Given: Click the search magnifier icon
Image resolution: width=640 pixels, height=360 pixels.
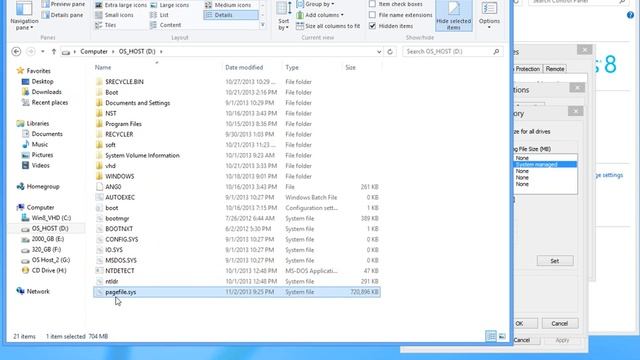Looking at the screenshot, I should click(x=496, y=51).
